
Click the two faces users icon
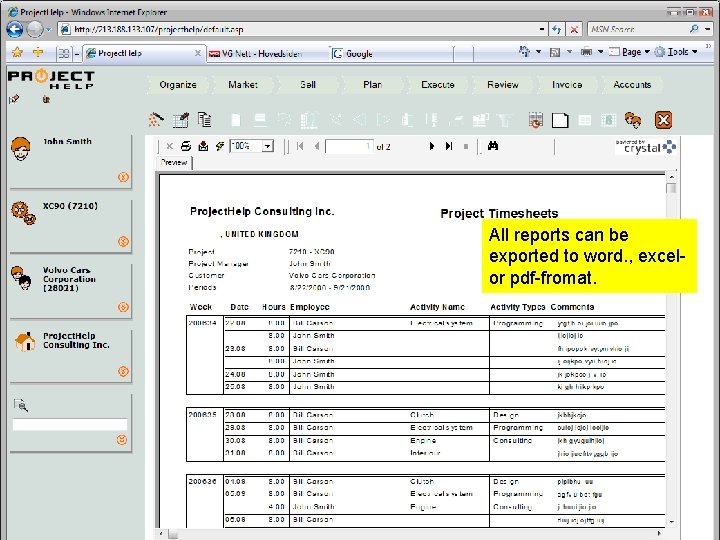(633, 120)
